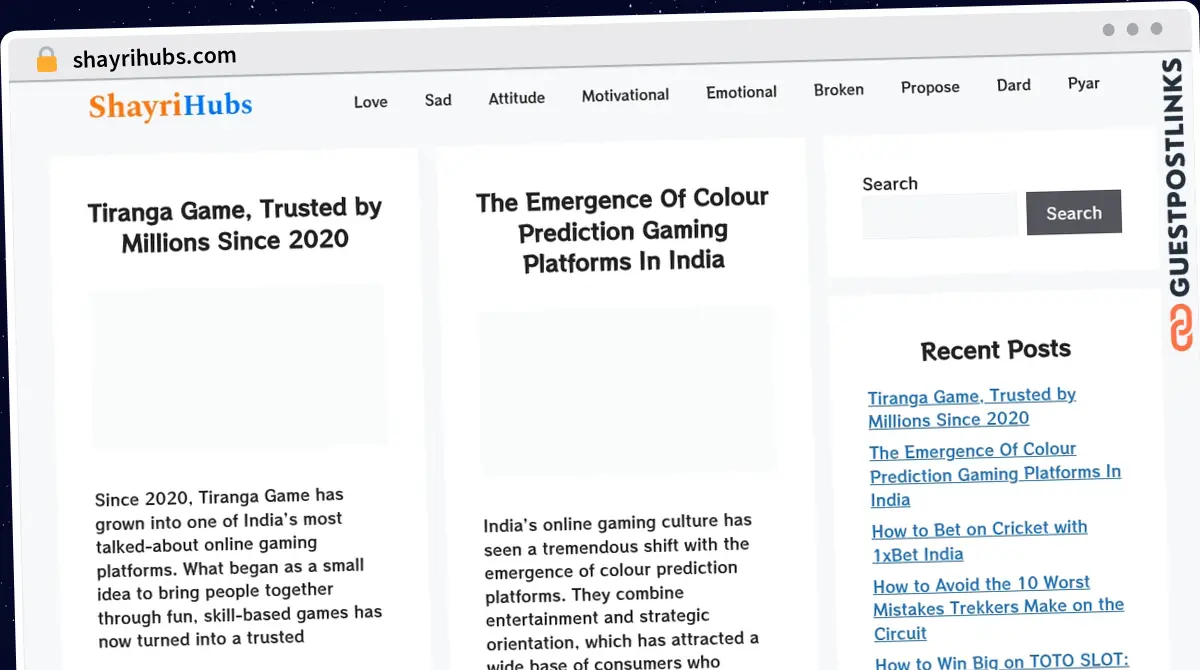Click the ShayriHubs logo
1200x670 pixels.
(x=170, y=106)
